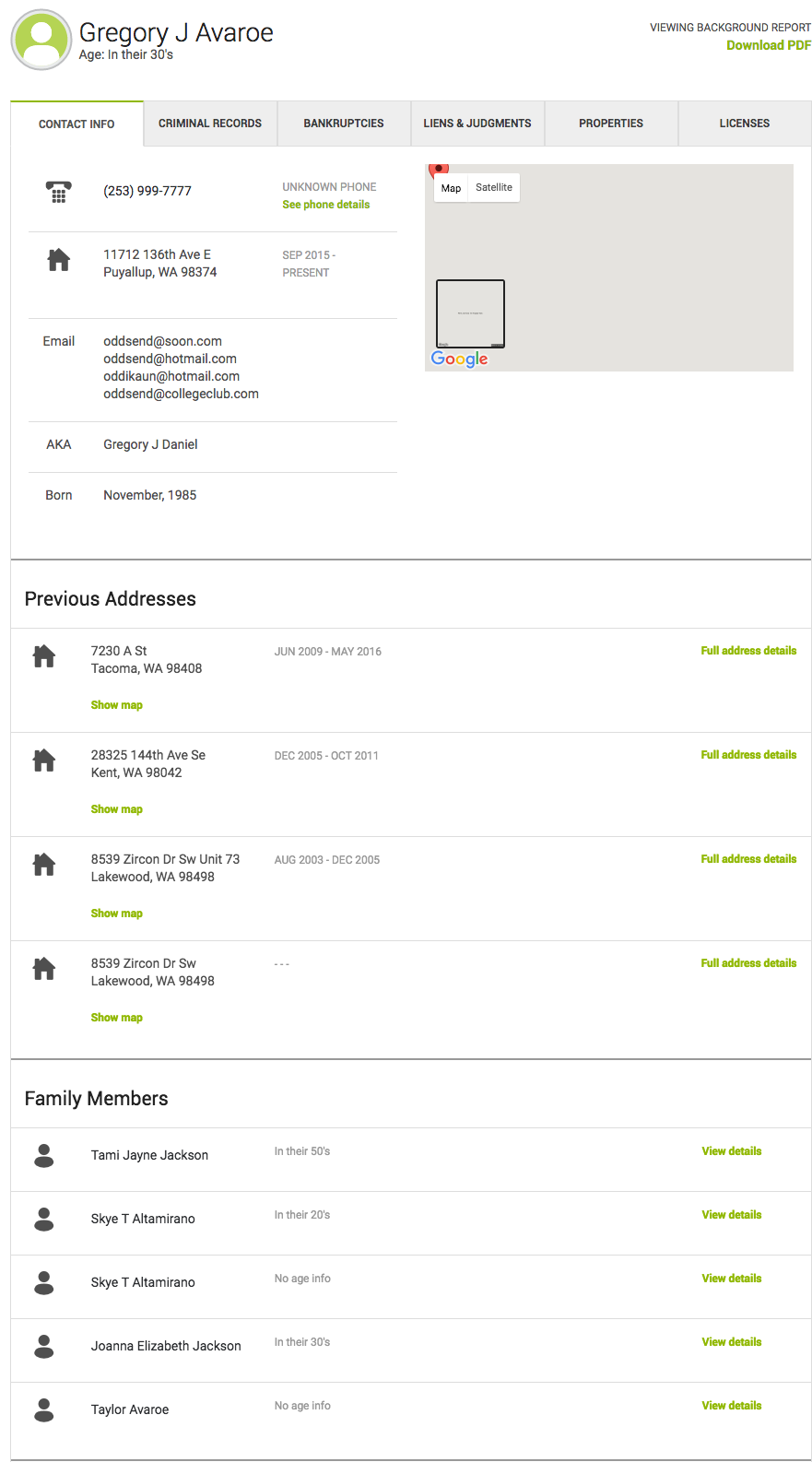812x1462 pixels.
Task: Click person icon beside Tami Jayne Jackson
Action: (44, 1156)
